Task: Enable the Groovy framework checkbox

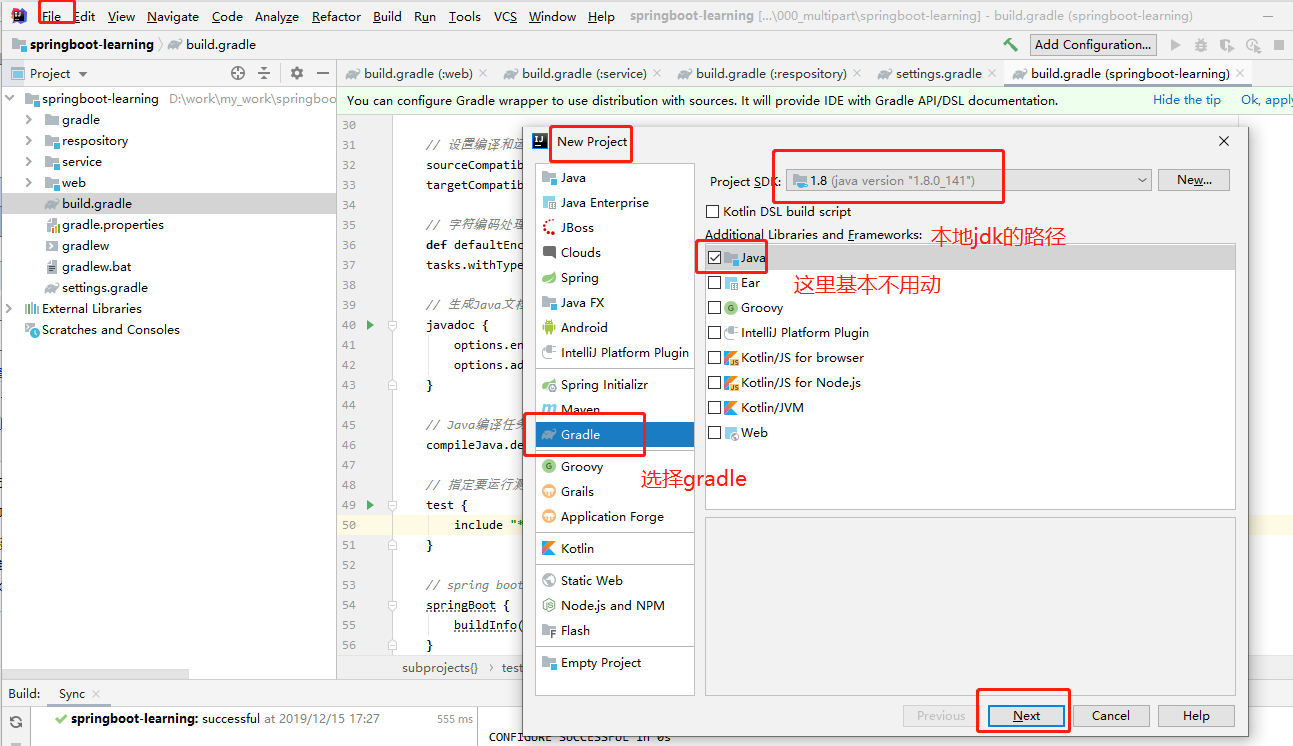Action: 714,307
